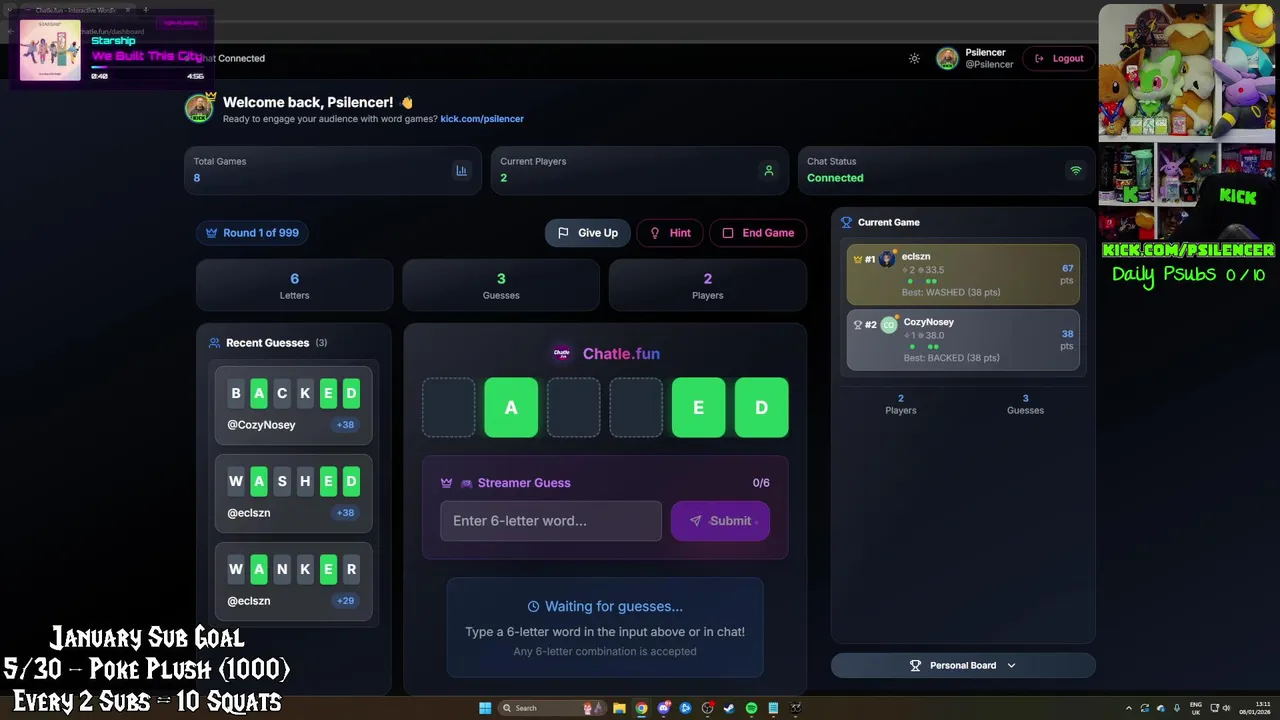Click the green D letter tile
The image size is (1280, 720).
pyautogui.click(x=761, y=407)
